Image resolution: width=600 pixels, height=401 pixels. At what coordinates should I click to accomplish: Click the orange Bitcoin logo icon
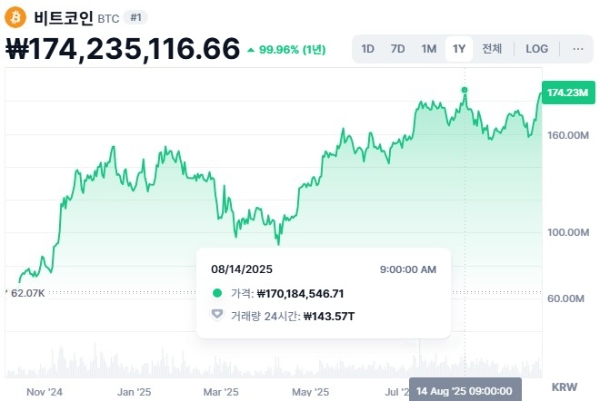[17, 17]
